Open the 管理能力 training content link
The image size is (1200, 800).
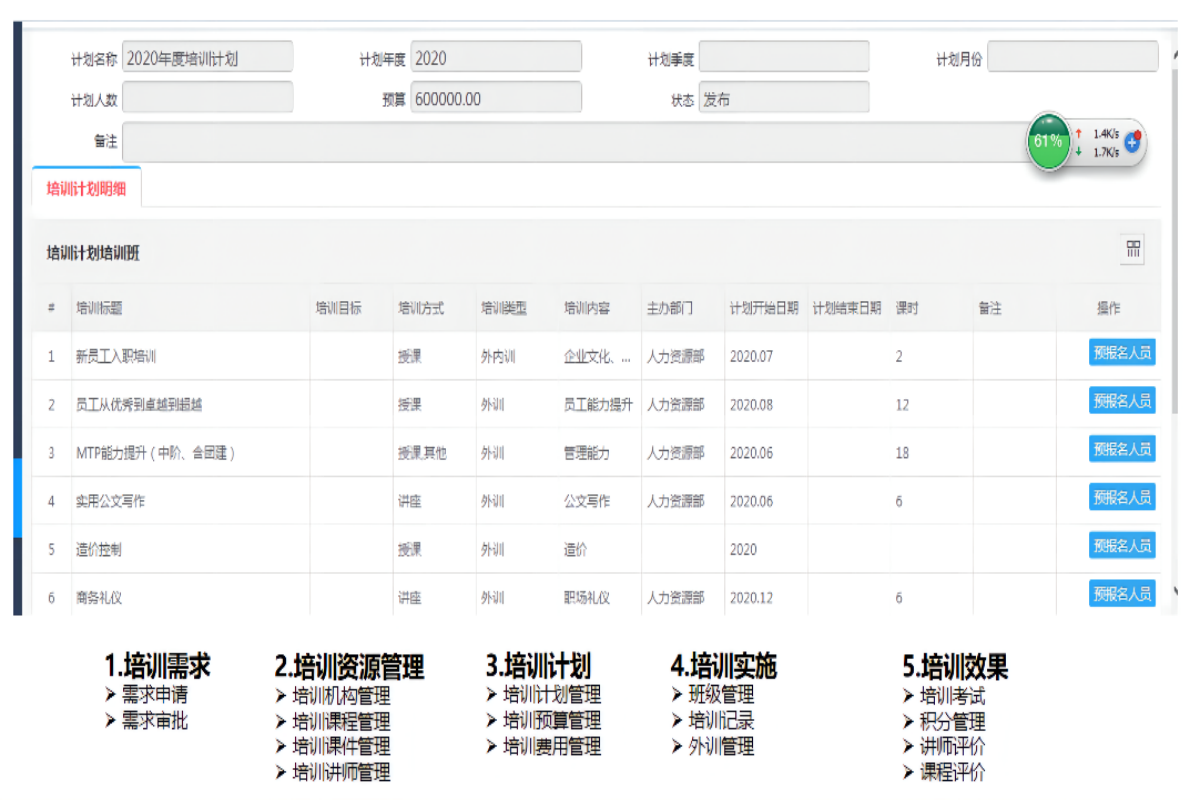587,453
